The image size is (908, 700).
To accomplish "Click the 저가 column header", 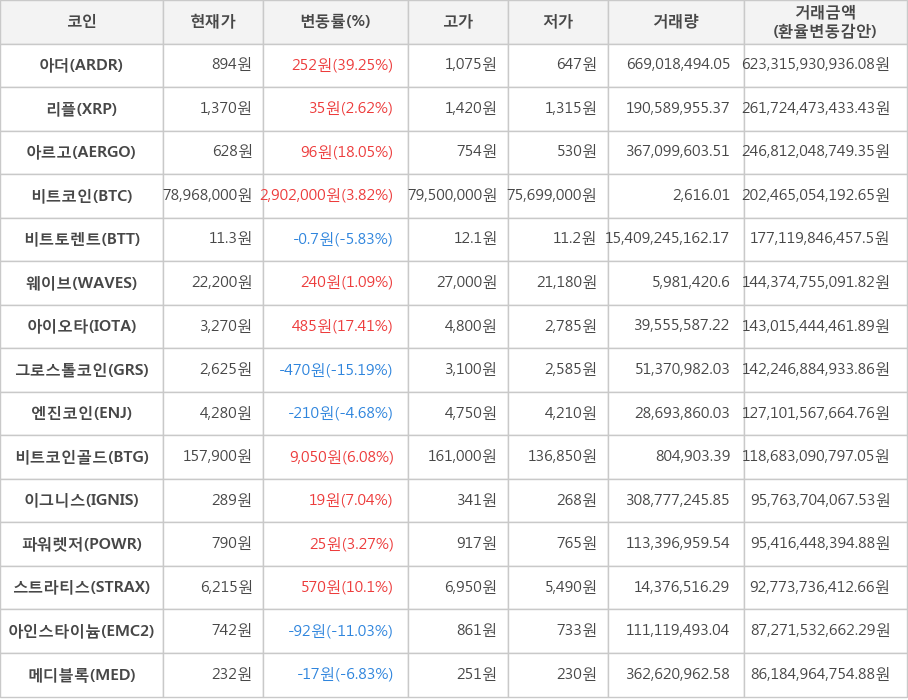I will (558, 22).
